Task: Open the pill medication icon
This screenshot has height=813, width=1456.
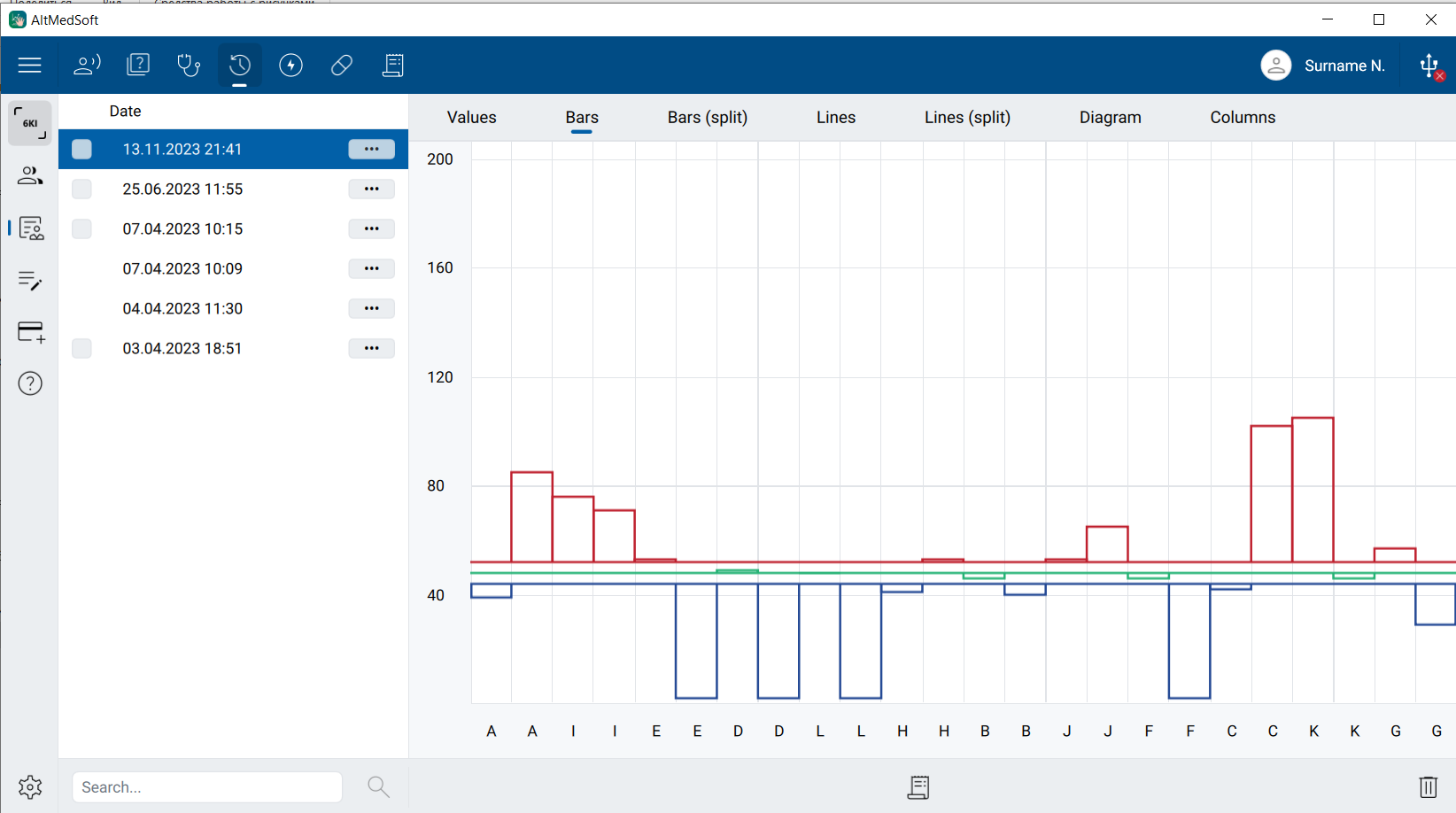Action: [342, 66]
